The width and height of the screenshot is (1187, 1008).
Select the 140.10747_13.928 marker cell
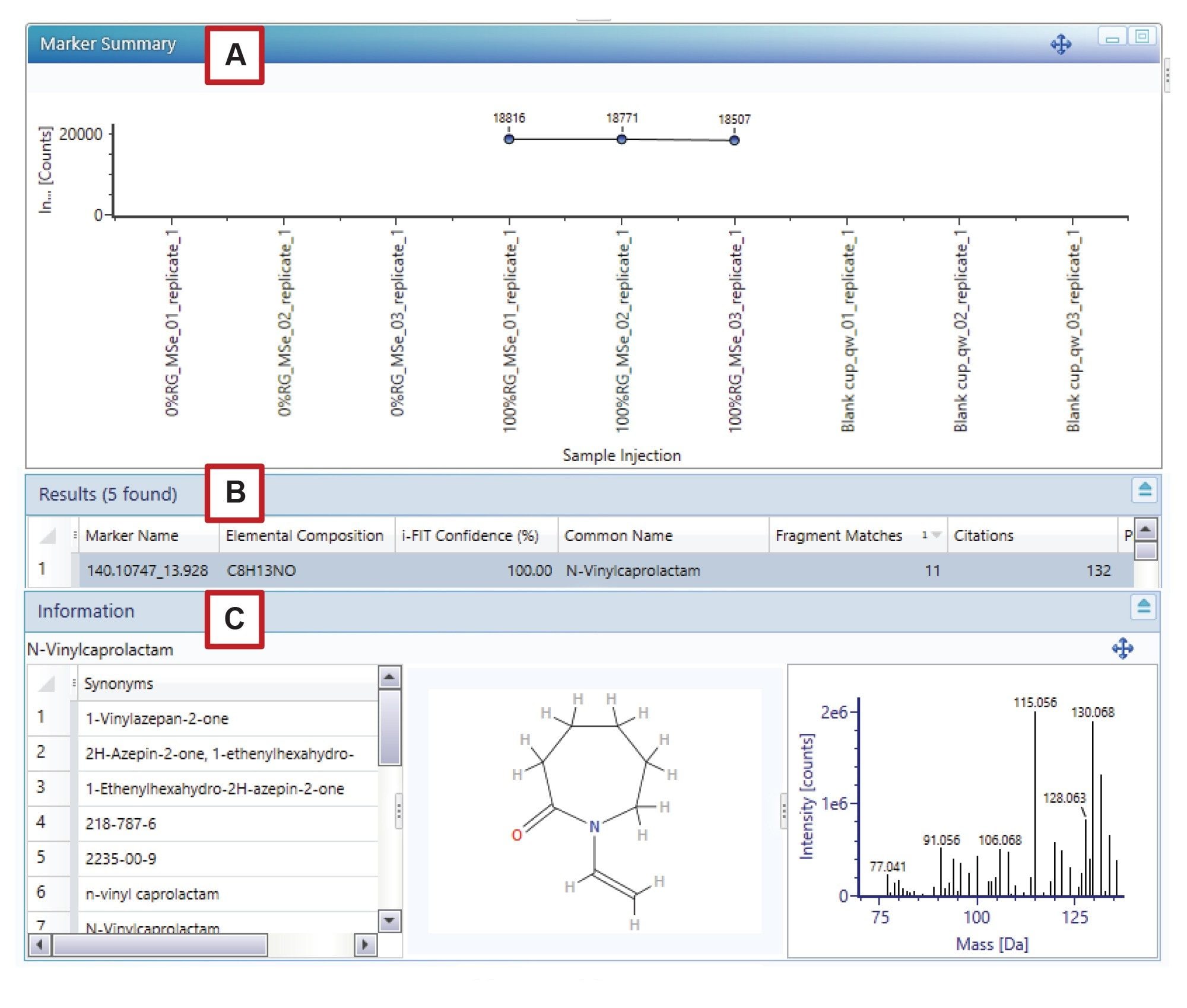point(148,571)
